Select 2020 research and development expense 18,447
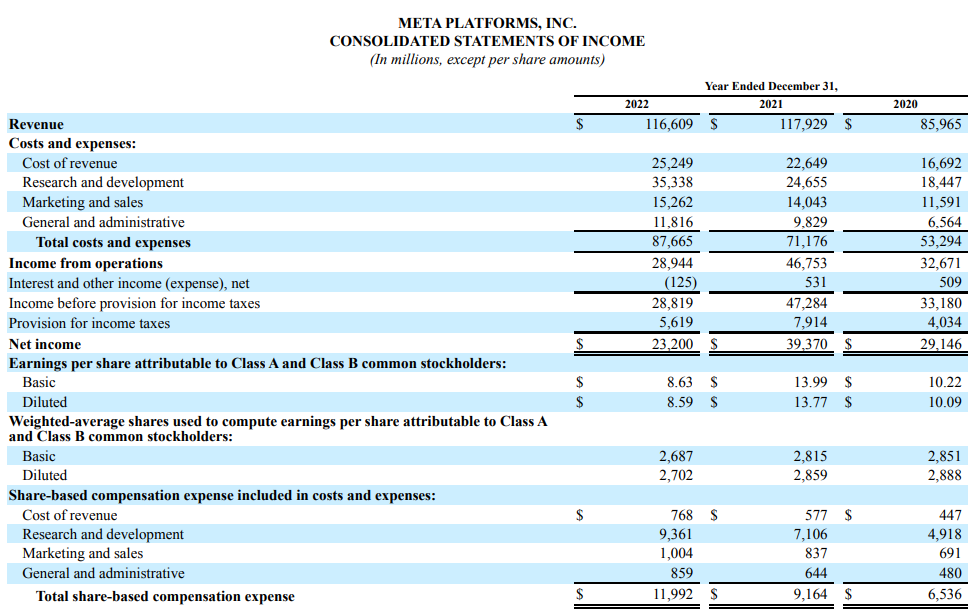 pyautogui.click(x=941, y=182)
